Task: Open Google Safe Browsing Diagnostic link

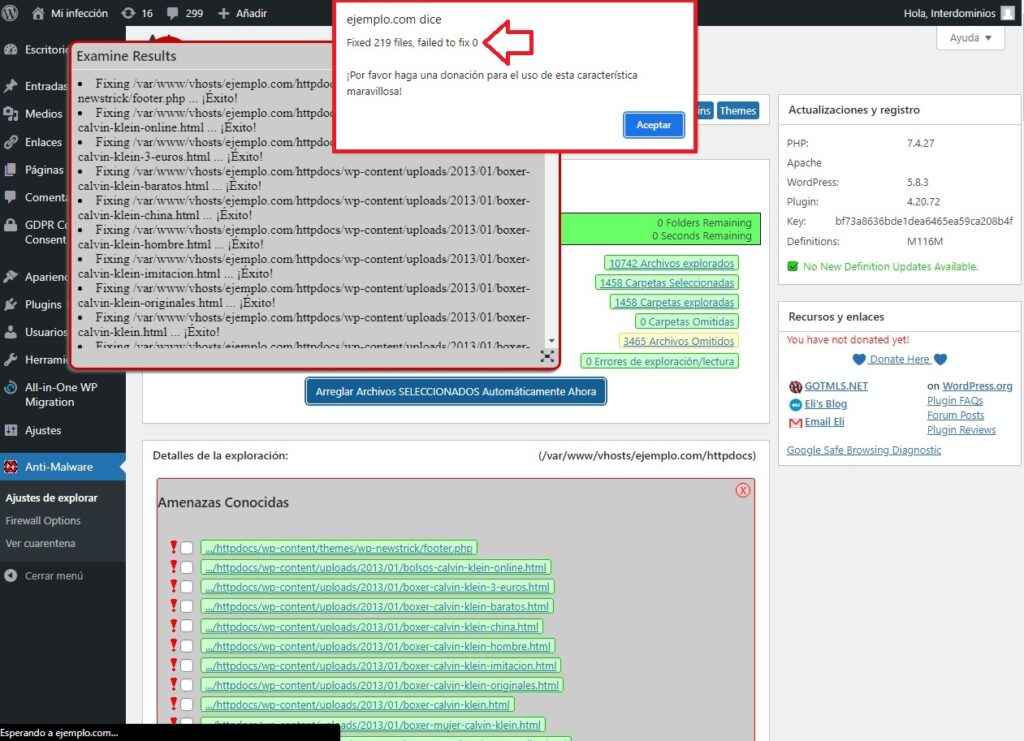Action: (864, 450)
